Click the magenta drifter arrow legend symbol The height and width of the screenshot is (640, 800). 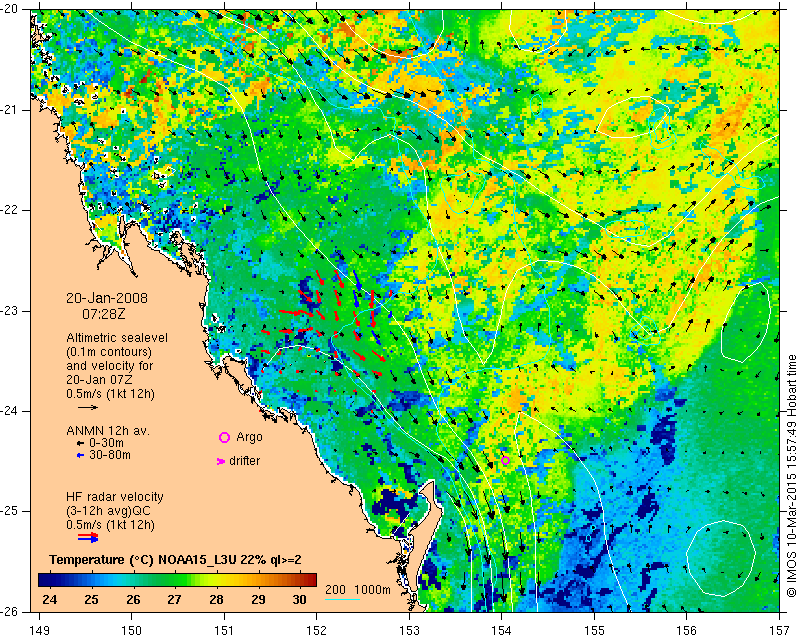[x=221, y=461]
